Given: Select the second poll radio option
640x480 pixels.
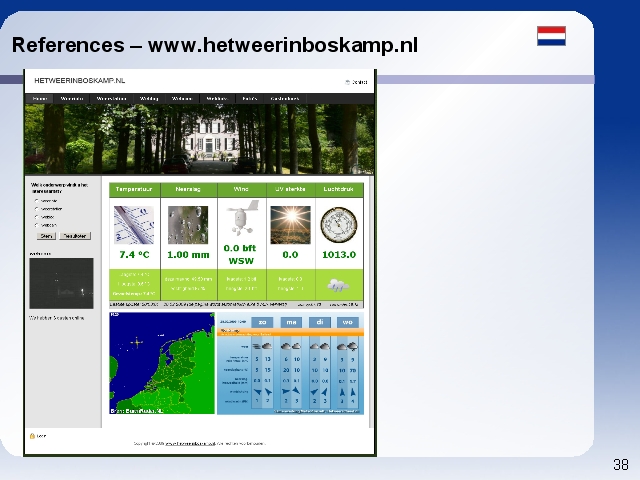Looking at the screenshot, I should point(36,209).
